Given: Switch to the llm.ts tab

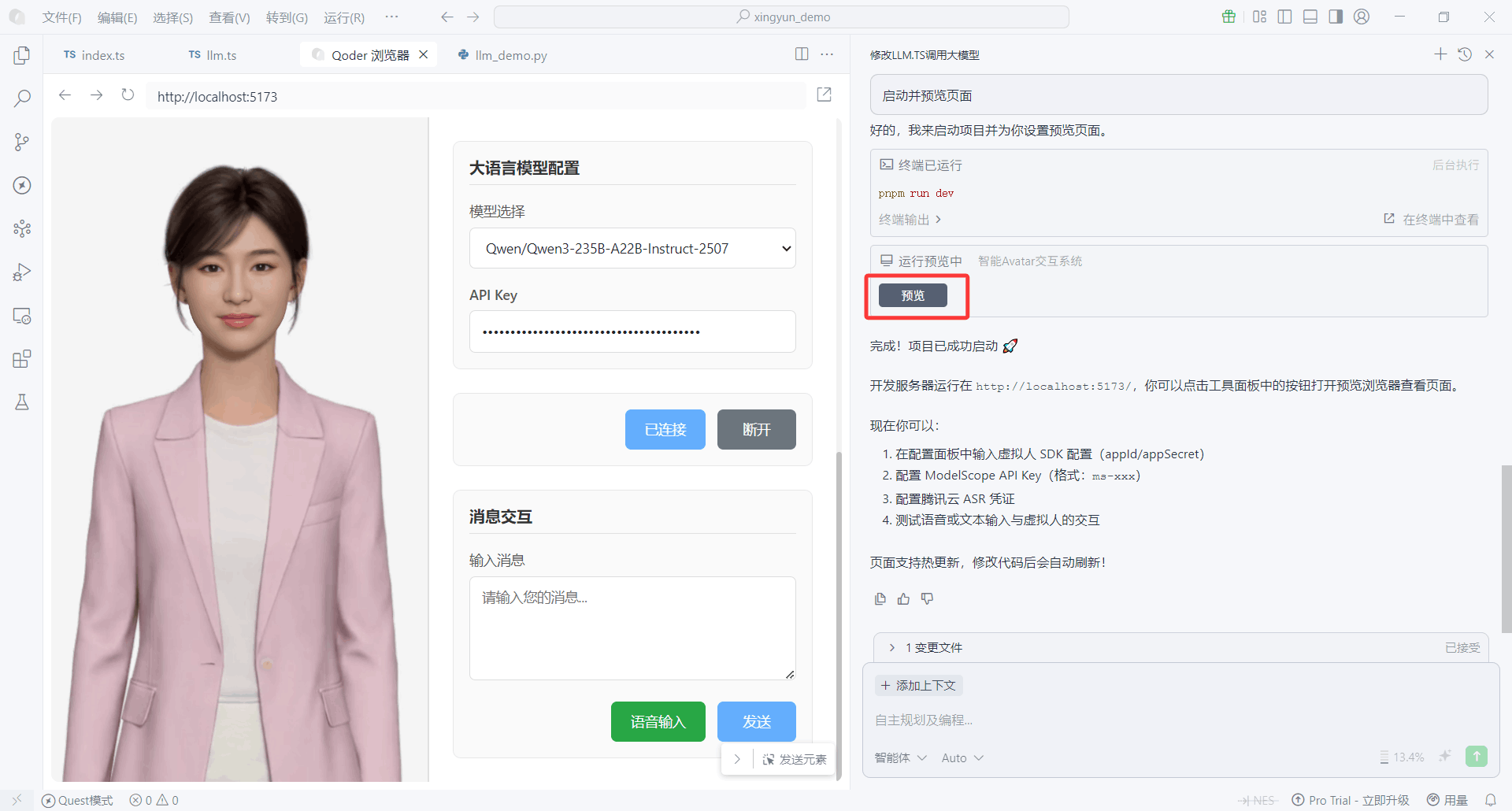Looking at the screenshot, I should pos(213,55).
